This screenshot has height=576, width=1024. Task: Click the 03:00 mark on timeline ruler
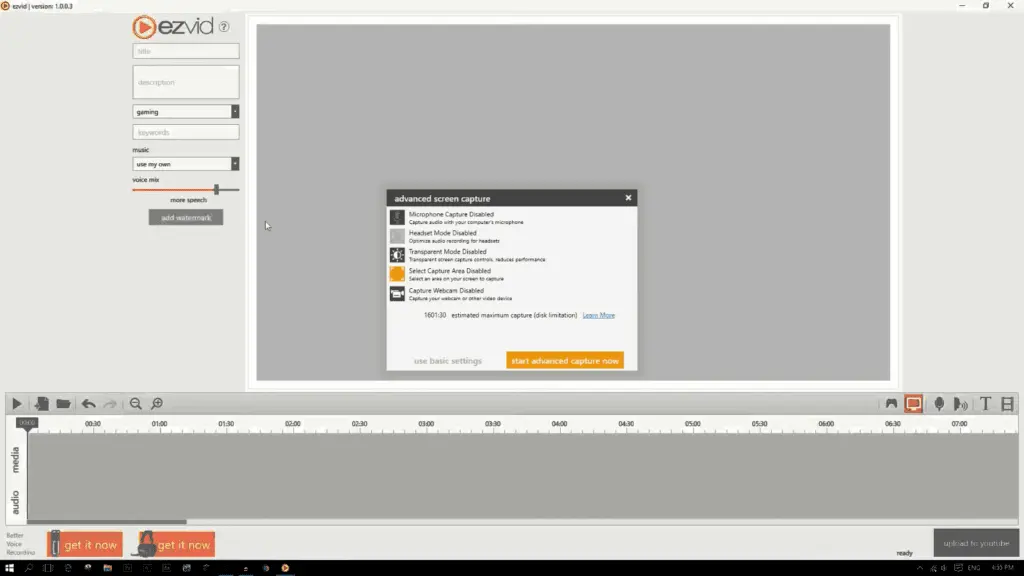coord(426,424)
